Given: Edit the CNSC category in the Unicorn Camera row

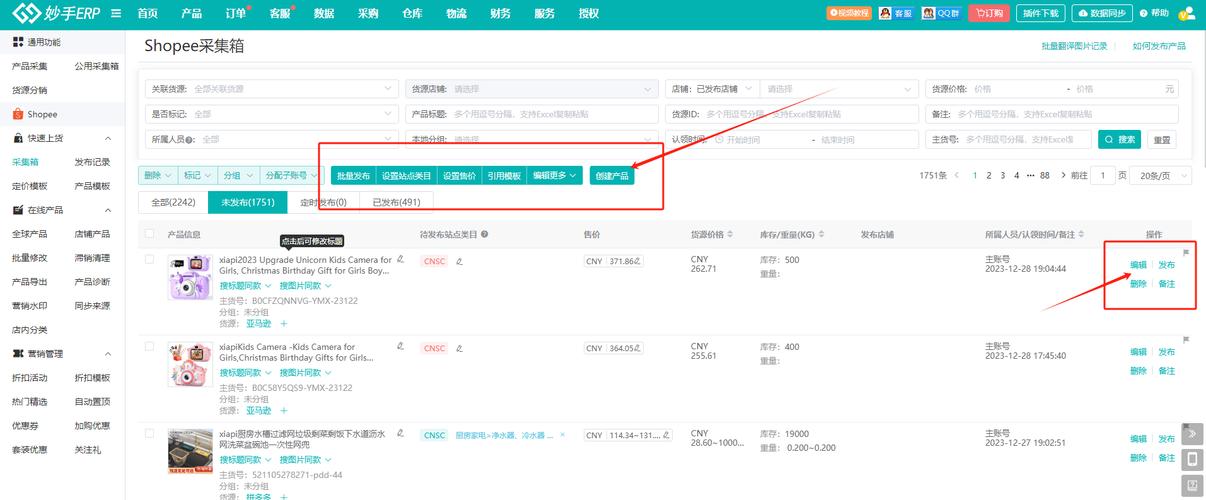Looking at the screenshot, I should [x=460, y=262].
